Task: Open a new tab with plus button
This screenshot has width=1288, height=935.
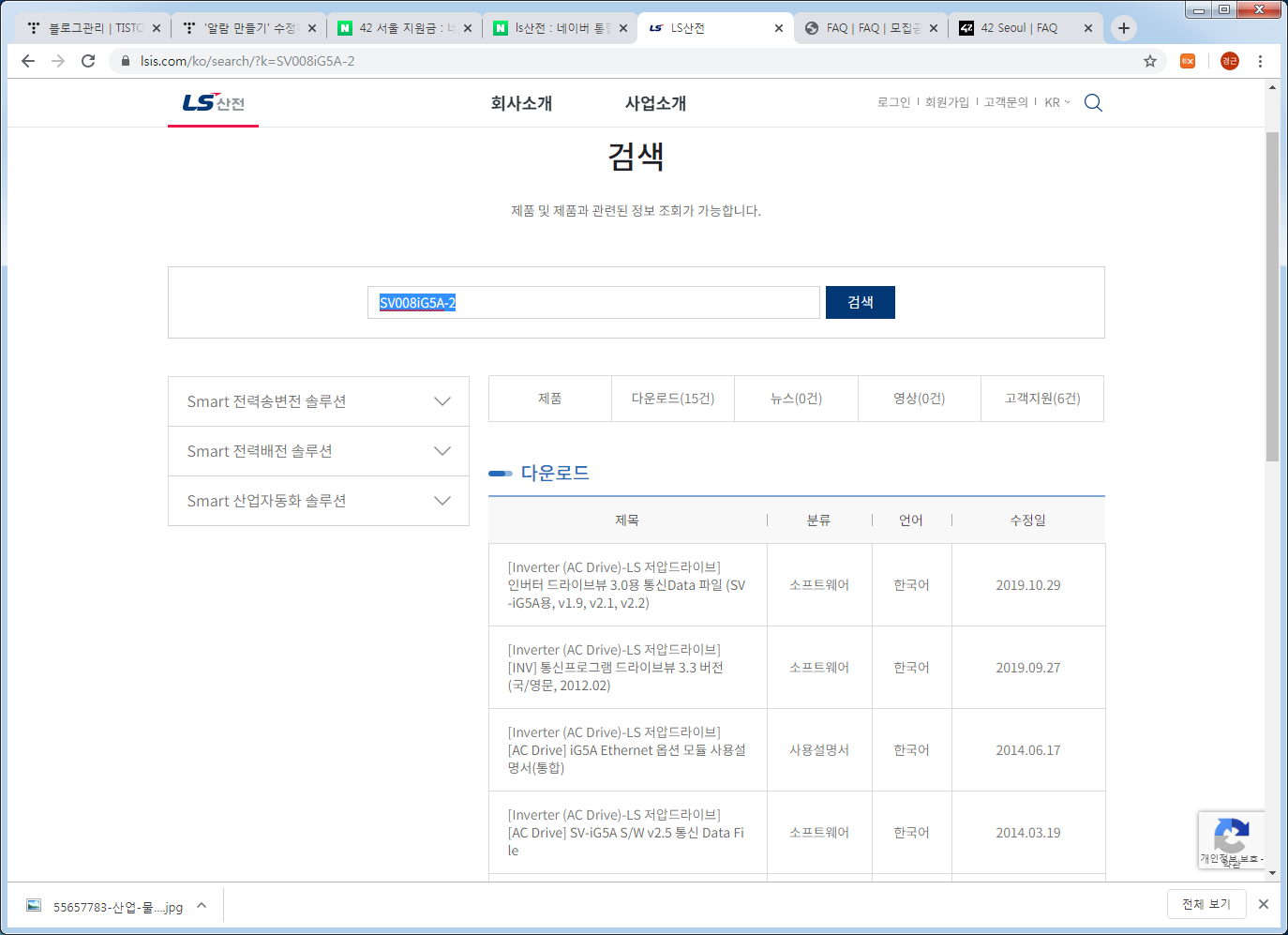Action: tap(1123, 28)
